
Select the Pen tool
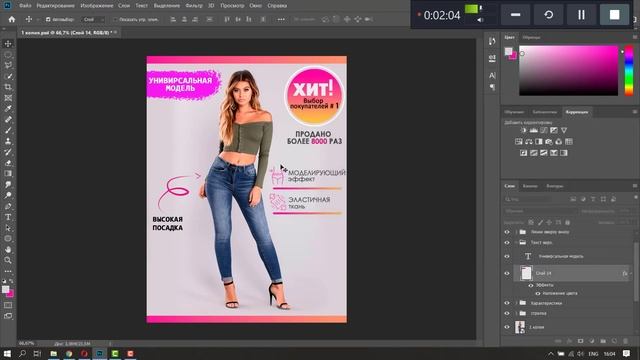pos(8,206)
